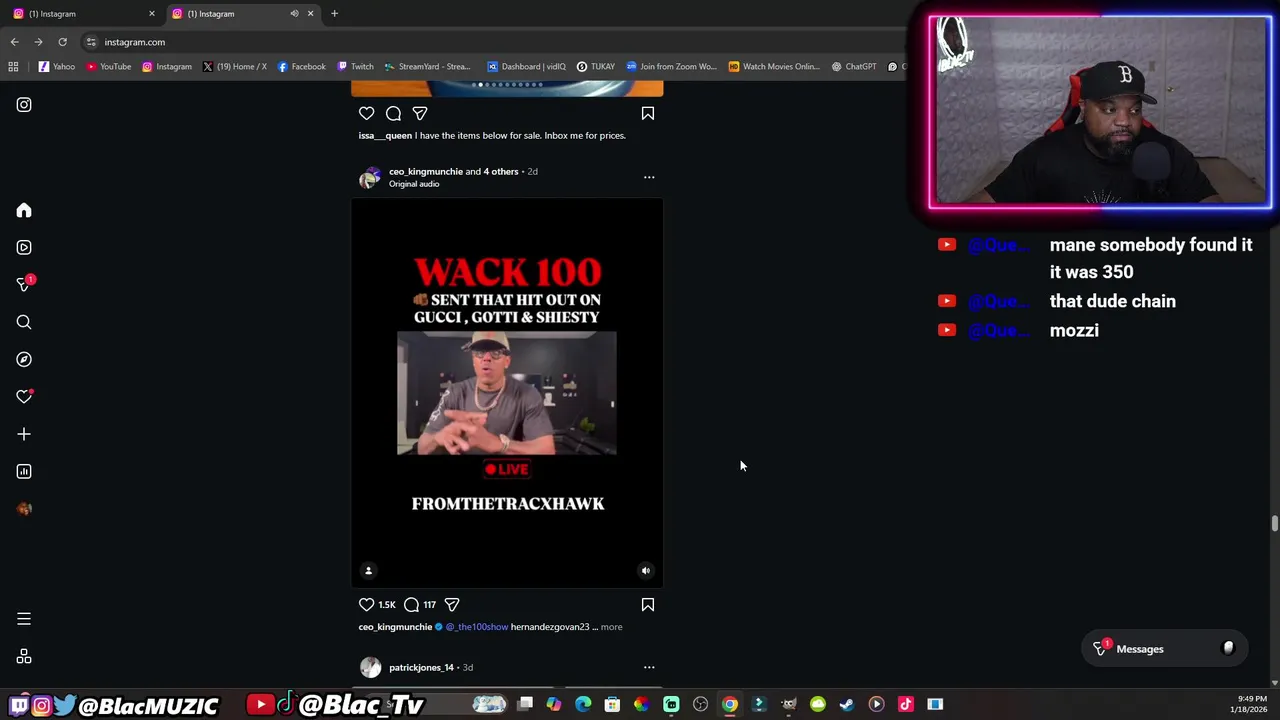Click Instagram logo in sidebar

tap(24, 105)
